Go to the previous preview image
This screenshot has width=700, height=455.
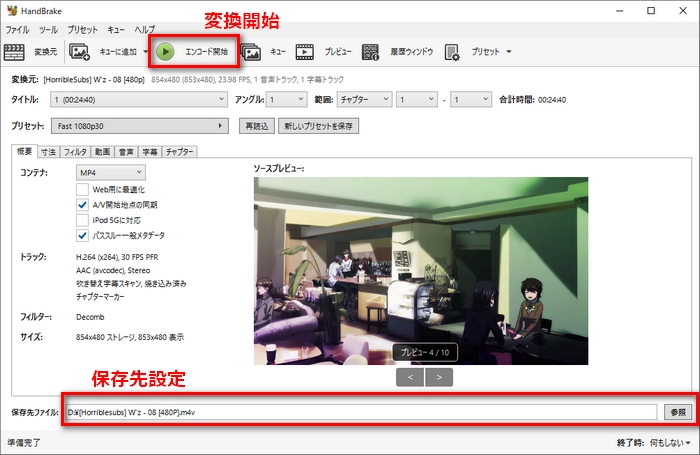(x=410, y=377)
